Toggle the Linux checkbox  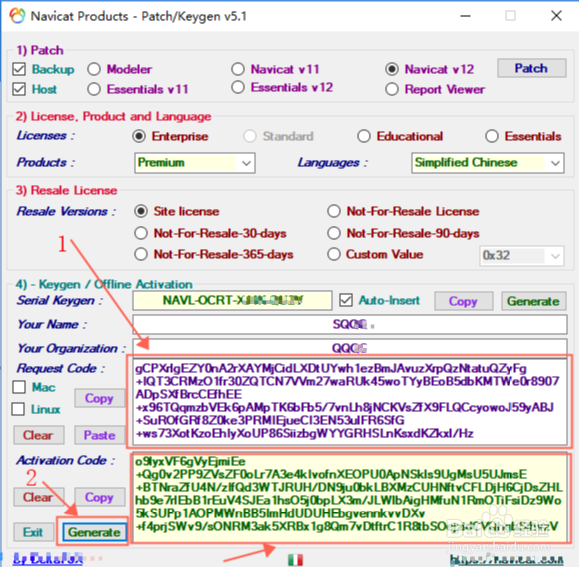point(18,409)
